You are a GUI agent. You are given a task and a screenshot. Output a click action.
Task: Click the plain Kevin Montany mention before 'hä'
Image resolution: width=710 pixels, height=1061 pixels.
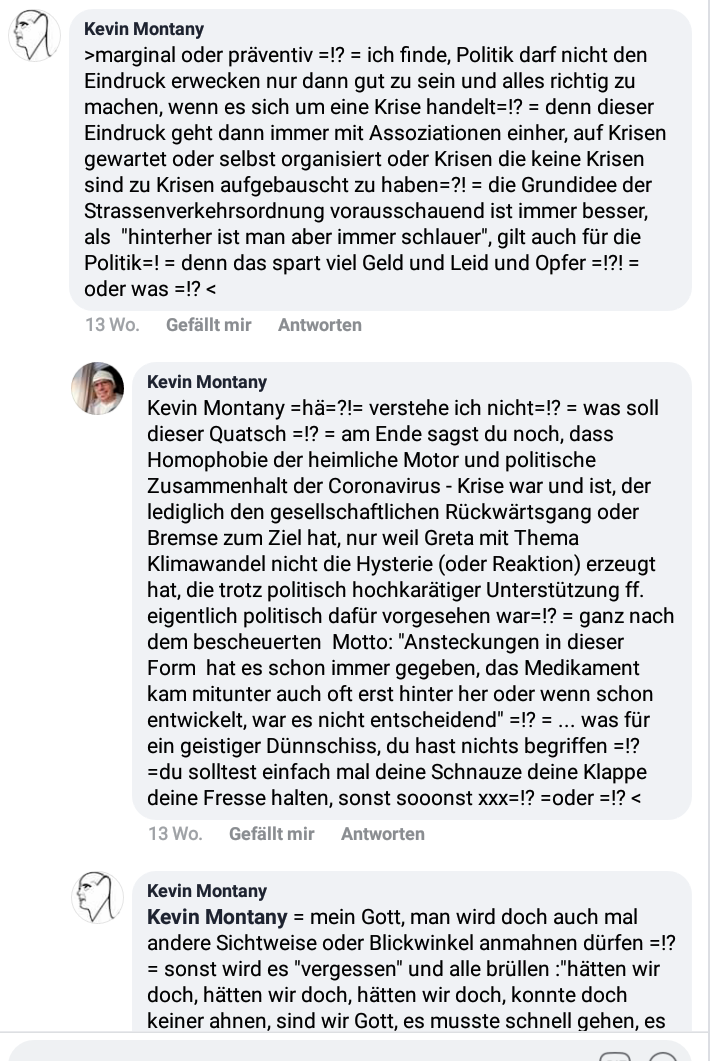coord(216,408)
